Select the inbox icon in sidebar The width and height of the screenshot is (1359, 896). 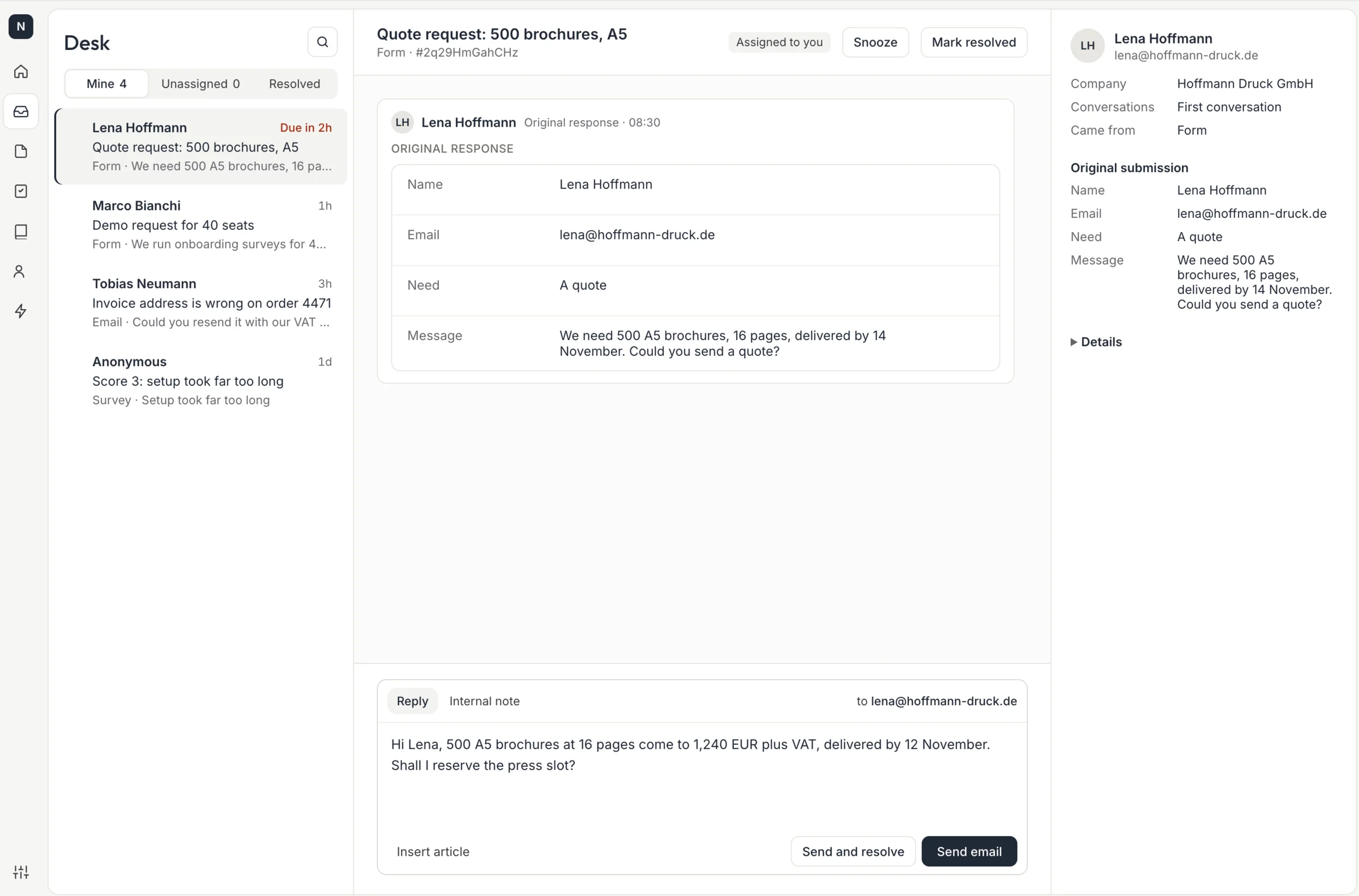(x=20, y=112)
